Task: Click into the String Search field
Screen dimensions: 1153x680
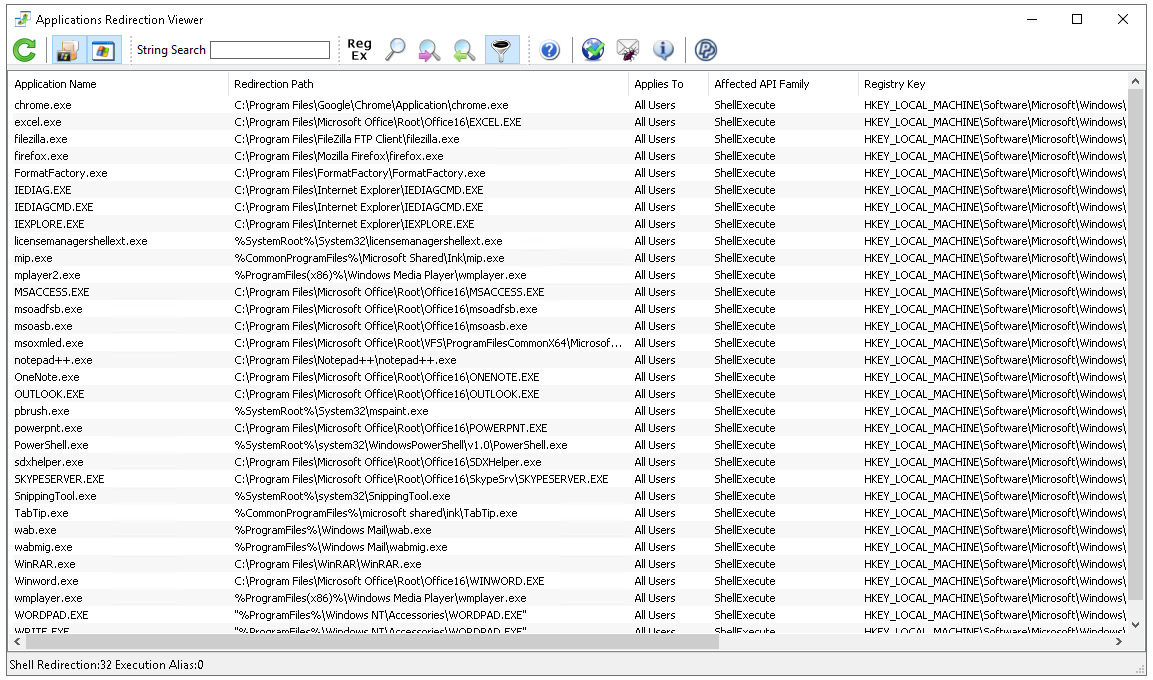Action: [270, 50]
